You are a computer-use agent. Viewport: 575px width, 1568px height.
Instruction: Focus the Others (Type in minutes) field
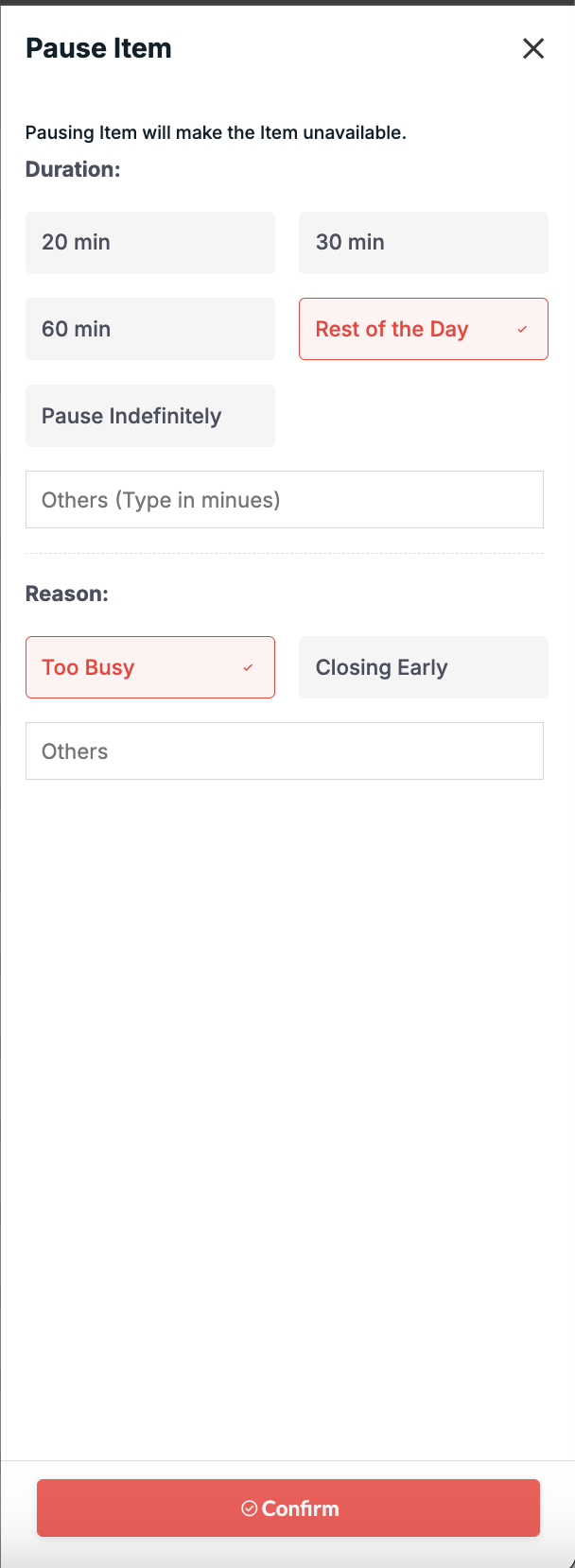(x=284, y=500)
